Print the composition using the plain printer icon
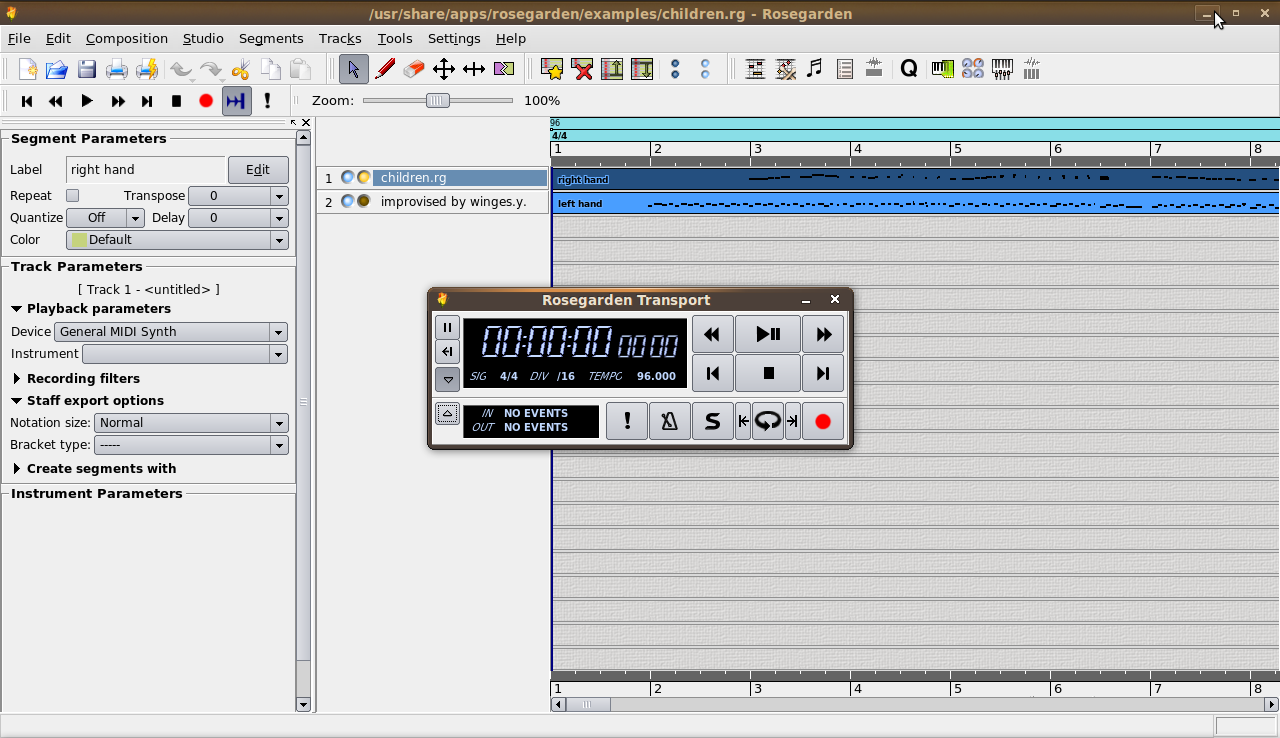Image resolution: width=1280 pixels, height=738 pixels. tap(117, 69)
